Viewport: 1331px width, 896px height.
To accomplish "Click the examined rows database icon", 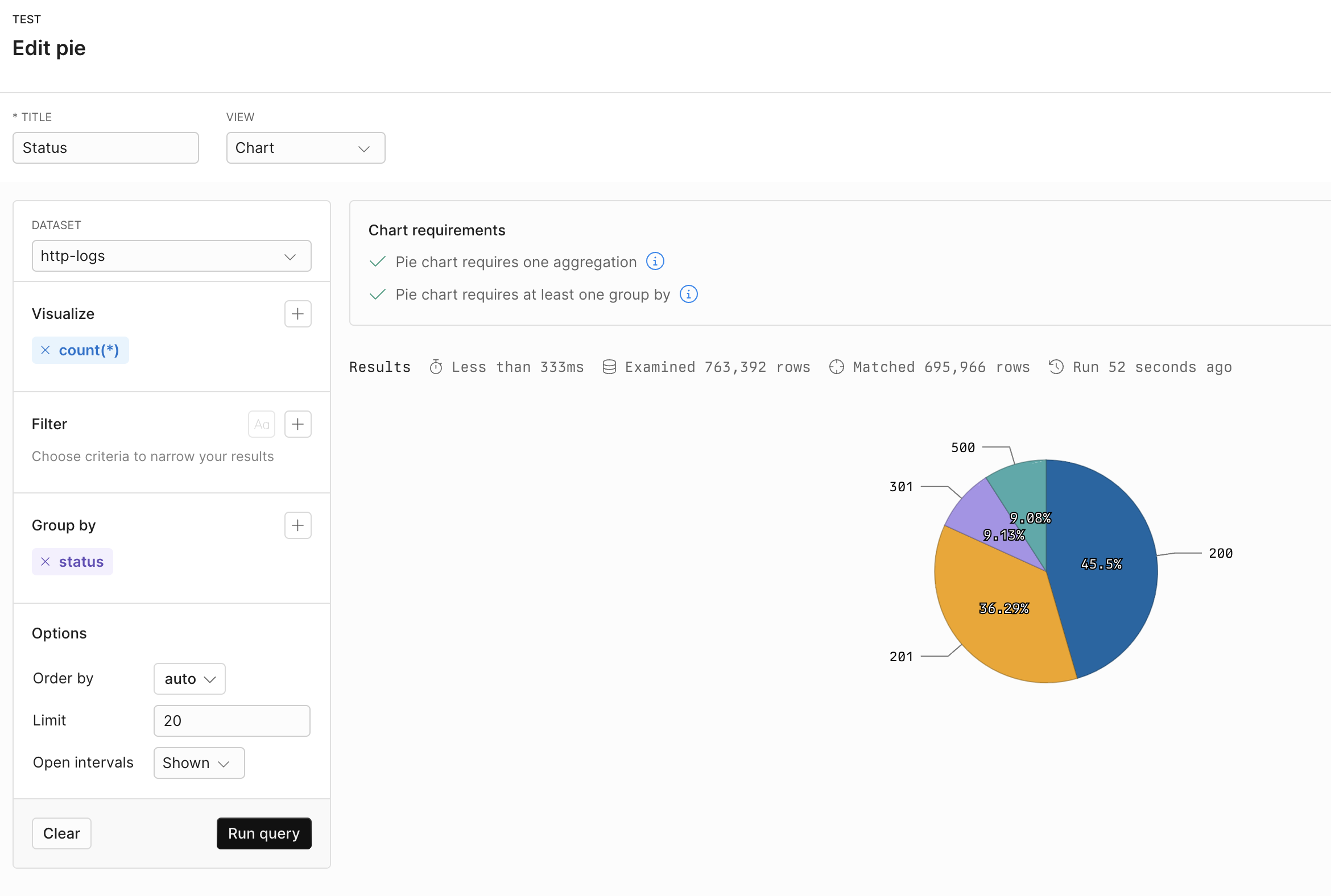I will pos(609,366).
